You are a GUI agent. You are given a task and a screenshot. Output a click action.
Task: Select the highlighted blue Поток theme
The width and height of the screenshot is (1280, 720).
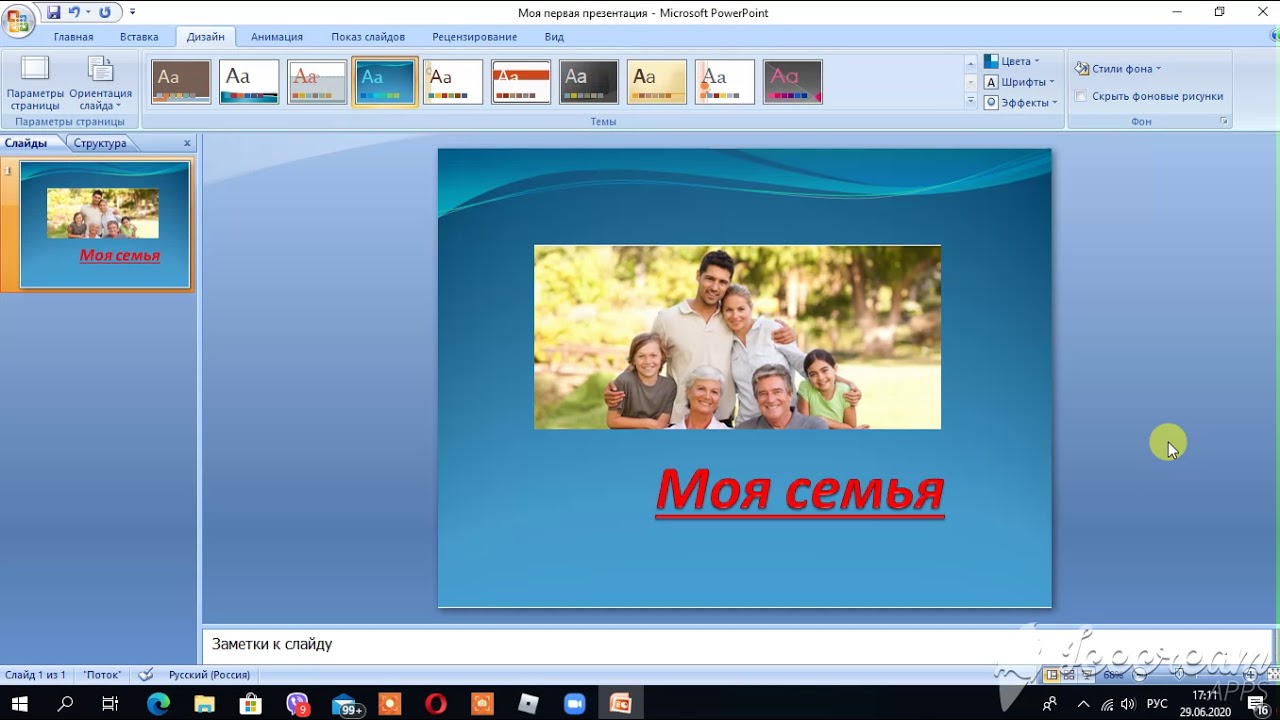(385, 82)
